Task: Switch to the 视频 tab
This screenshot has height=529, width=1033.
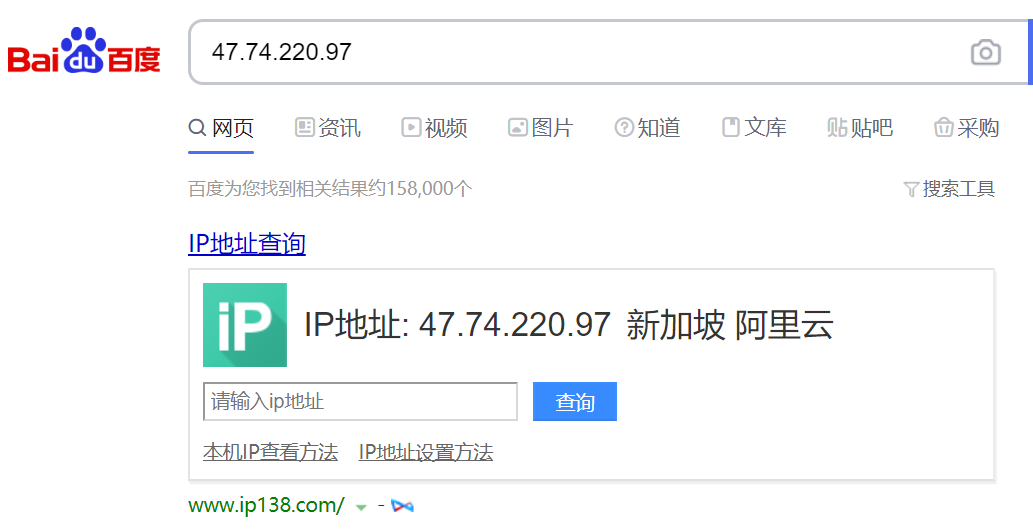Action: coord(434,128)
